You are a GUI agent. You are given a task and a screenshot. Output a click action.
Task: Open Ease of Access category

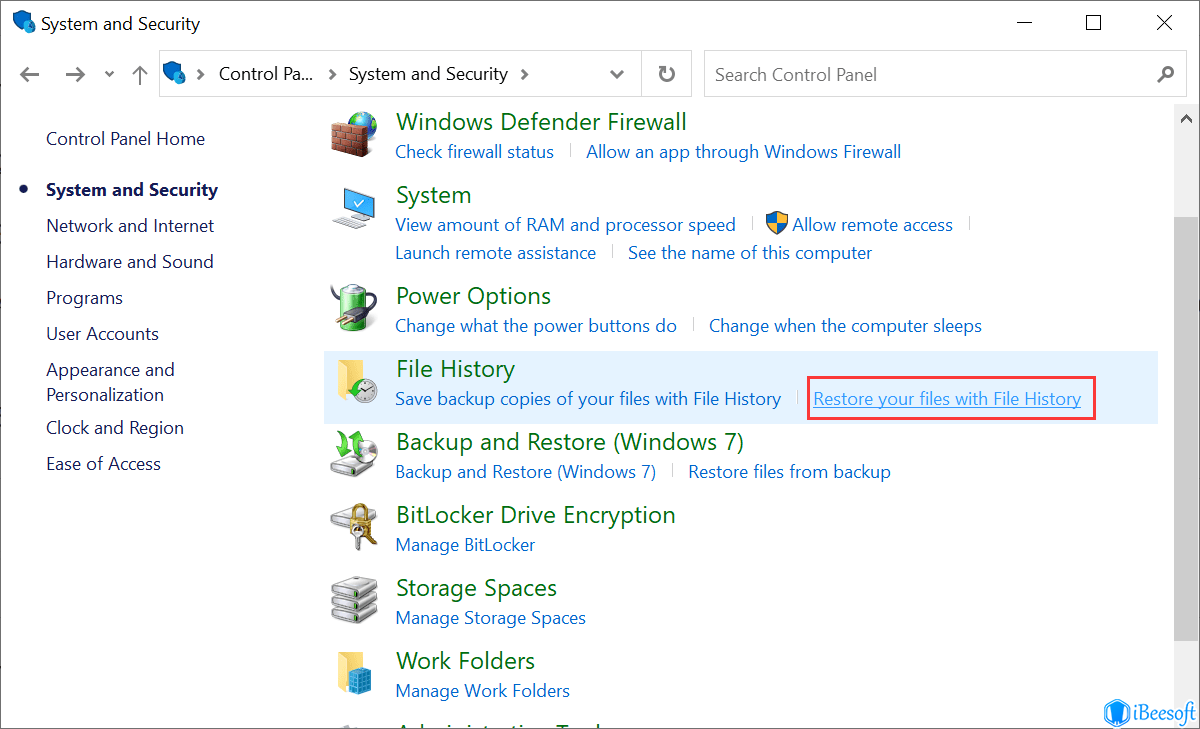point(103,464)
